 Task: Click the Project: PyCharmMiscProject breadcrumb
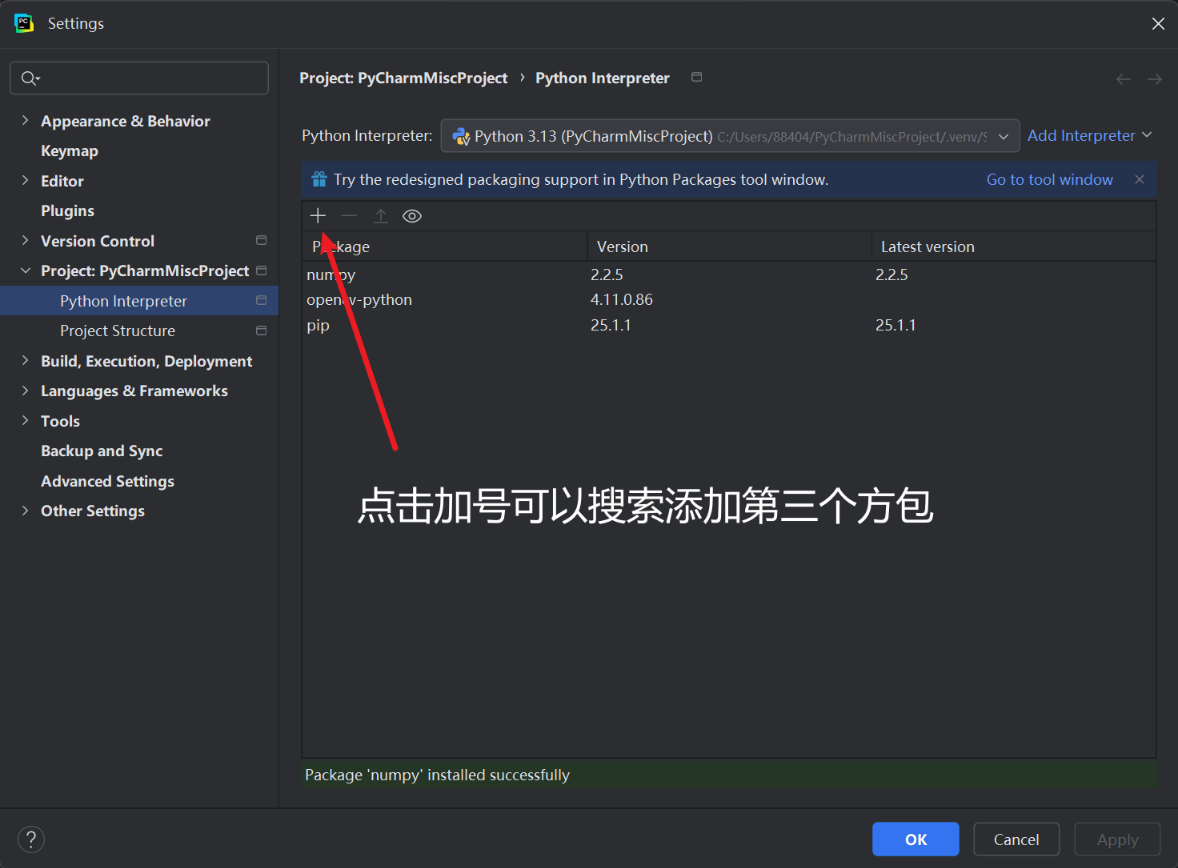click(x=403, y=78)
